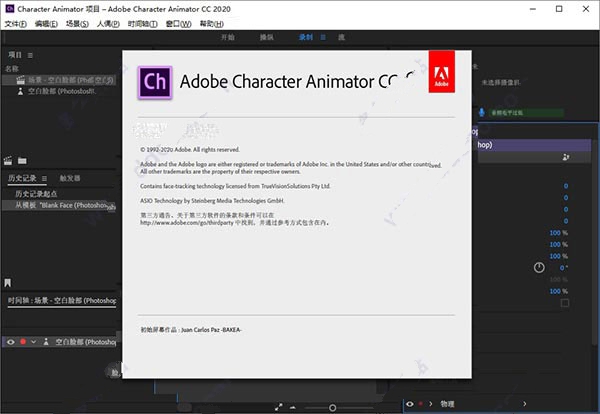Open the 帮助(H) menu
The height and width of the screenshot is (414, 600).
[x=212, y=24]
